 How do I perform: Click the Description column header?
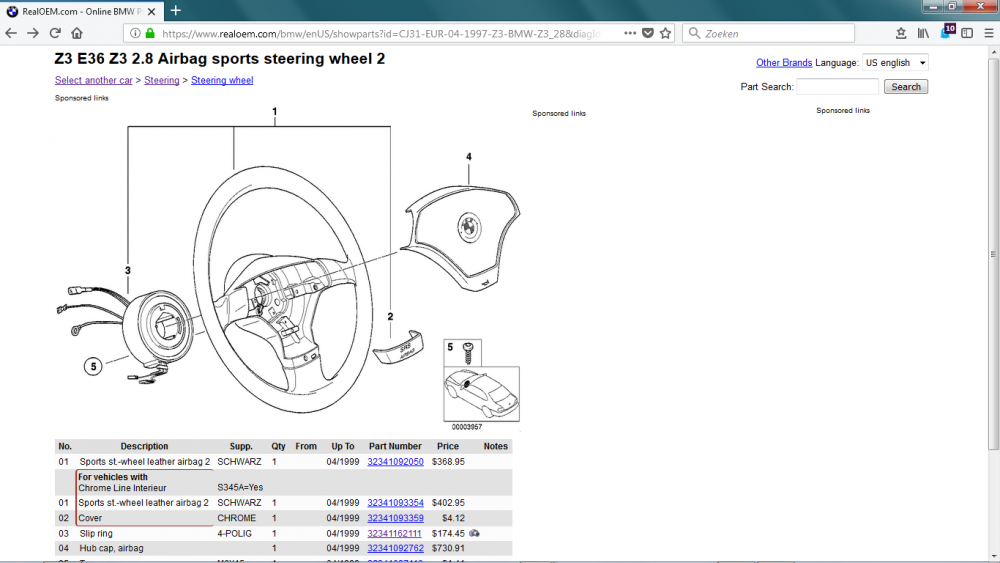tap(144, 446)
